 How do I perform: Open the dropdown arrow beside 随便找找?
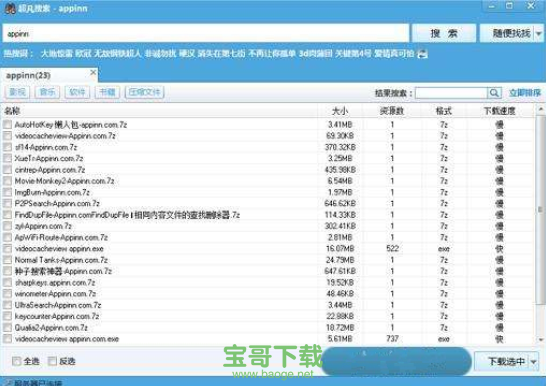click(x=539, y=34)
